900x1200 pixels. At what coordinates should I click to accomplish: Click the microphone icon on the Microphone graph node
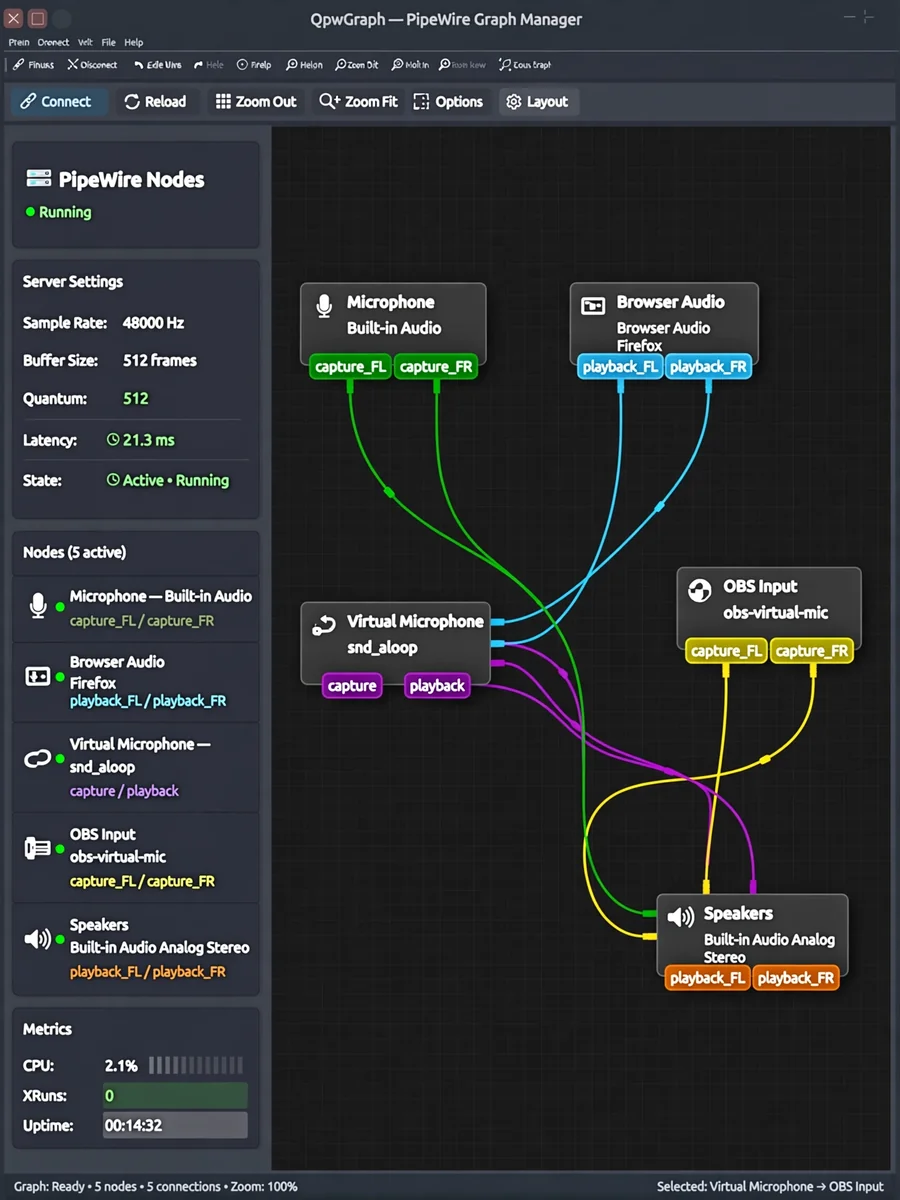(x=324, y=306)
